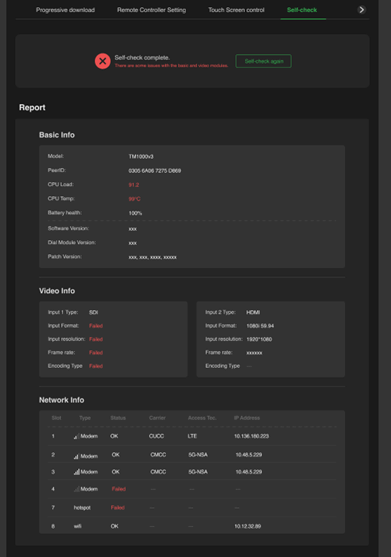The height and width of the screenshot is (557, 391).
Task: Click the Carrier column header
Action: tap(157, 418)
